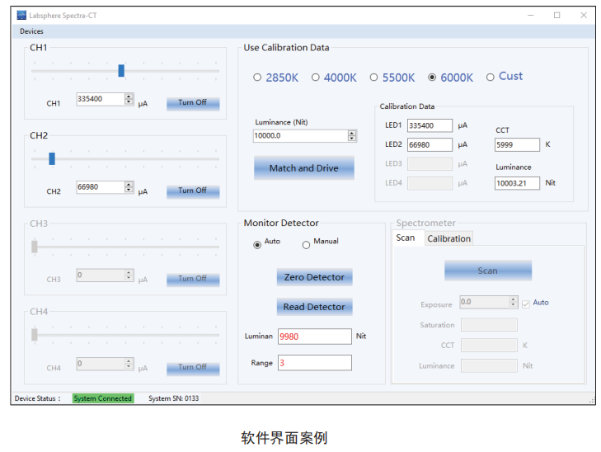Select the 4000K calibration option
This screenshot has width=601, height=452.
pos(315,77)
